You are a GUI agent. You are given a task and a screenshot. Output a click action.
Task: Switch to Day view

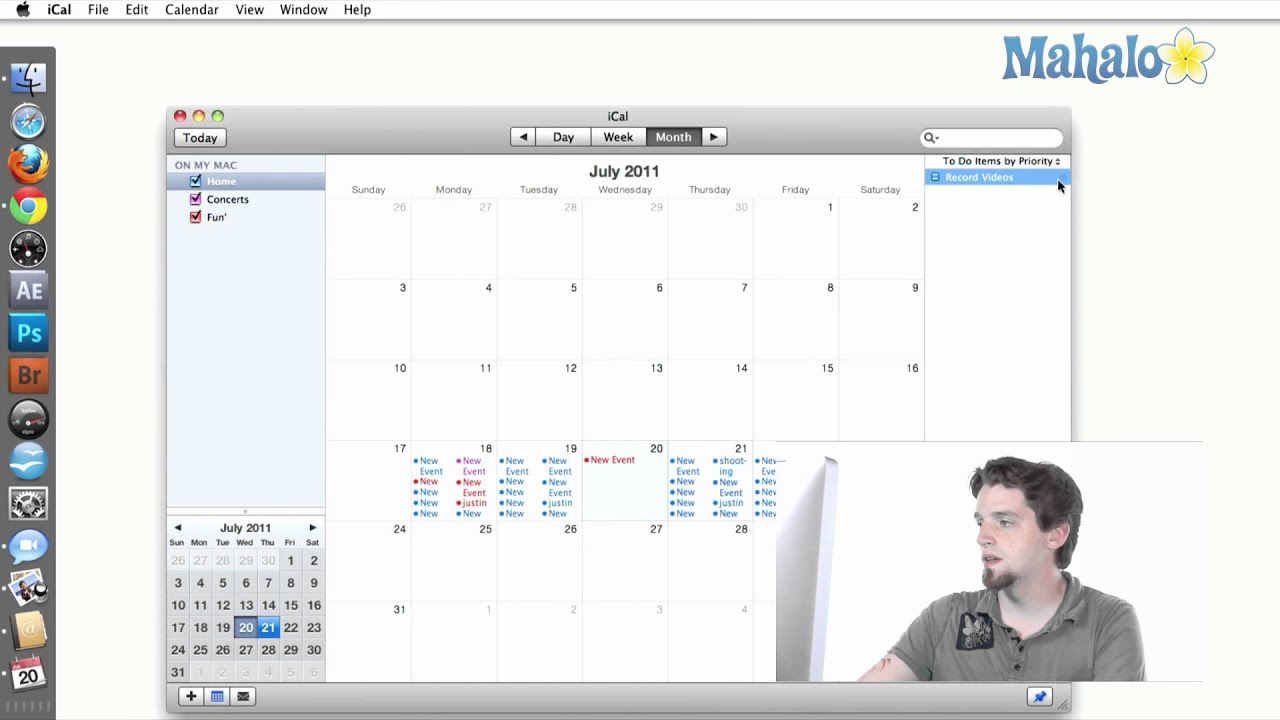(x=563, y=137)
